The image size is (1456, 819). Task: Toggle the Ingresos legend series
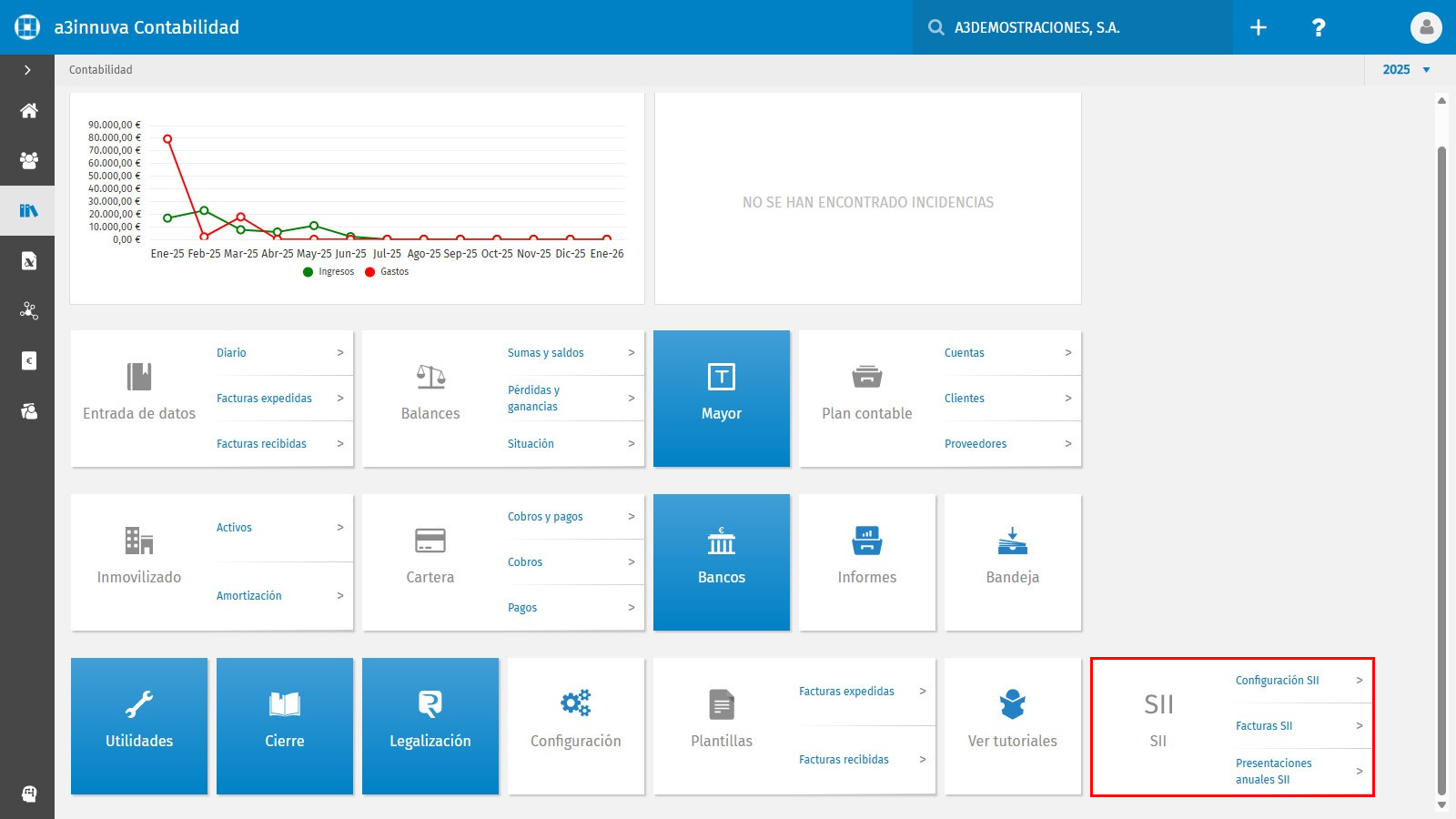click(329, 271)
